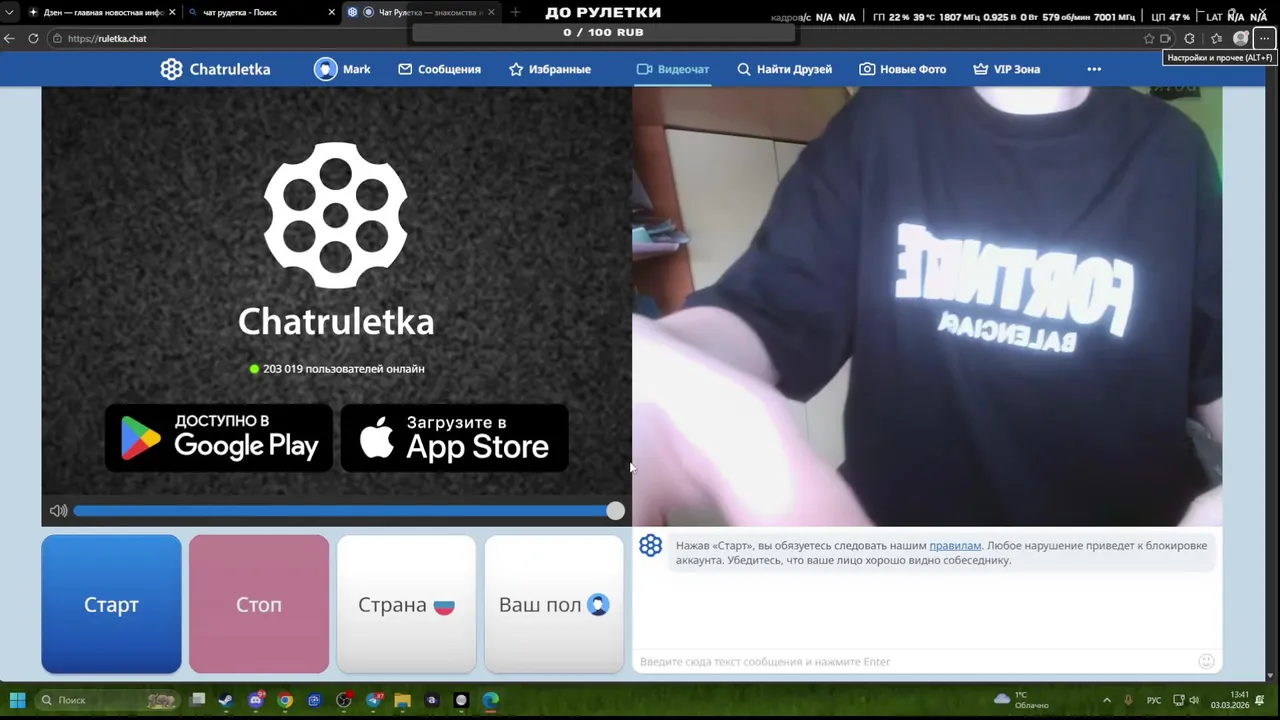Click the crown icon next to VIP Зона
Image resolution: width=1280 pixels, height=720 pixels.
[x=981, y=69]
